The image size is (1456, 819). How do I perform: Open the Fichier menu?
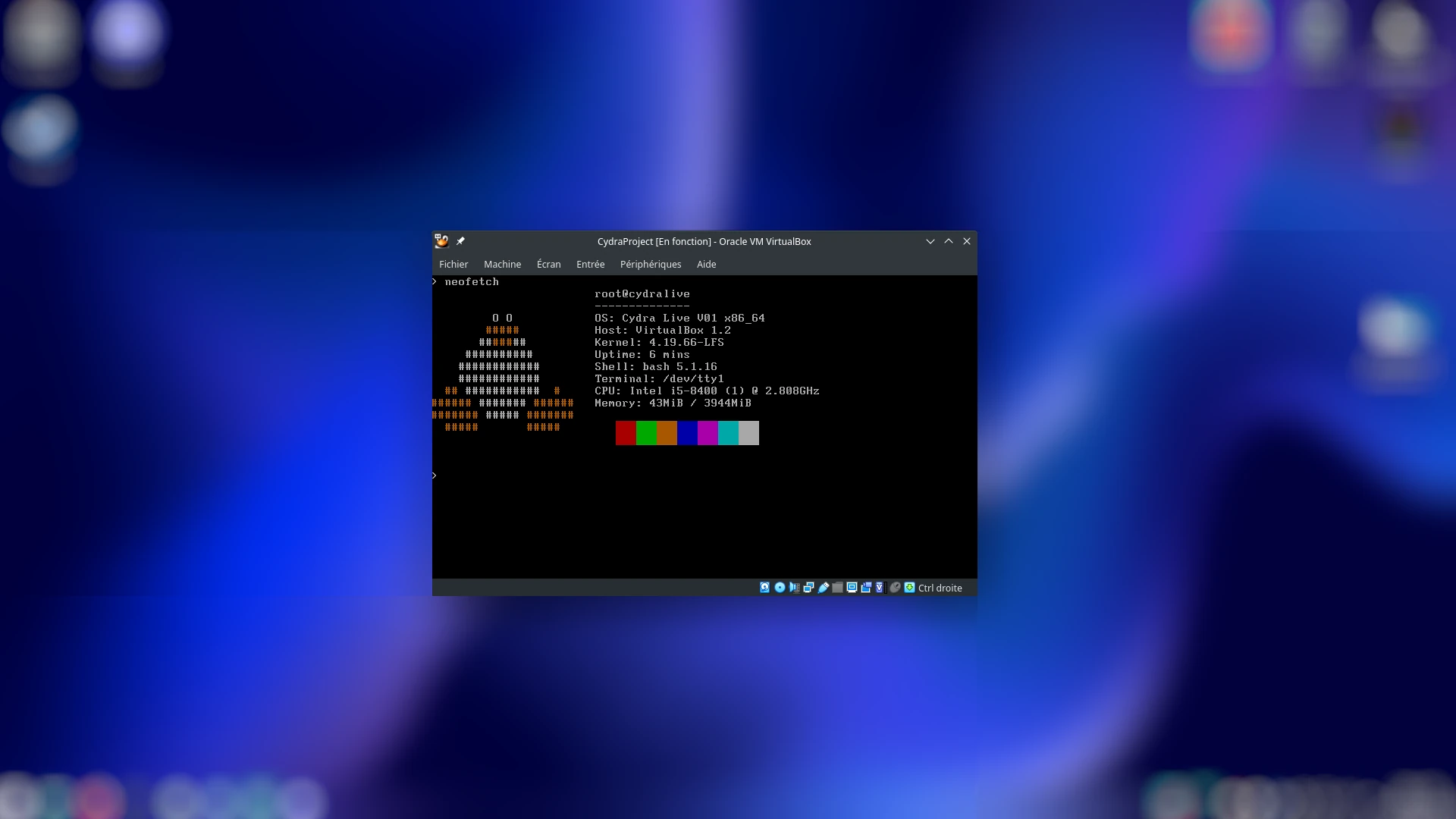click(x=453, y=264)
